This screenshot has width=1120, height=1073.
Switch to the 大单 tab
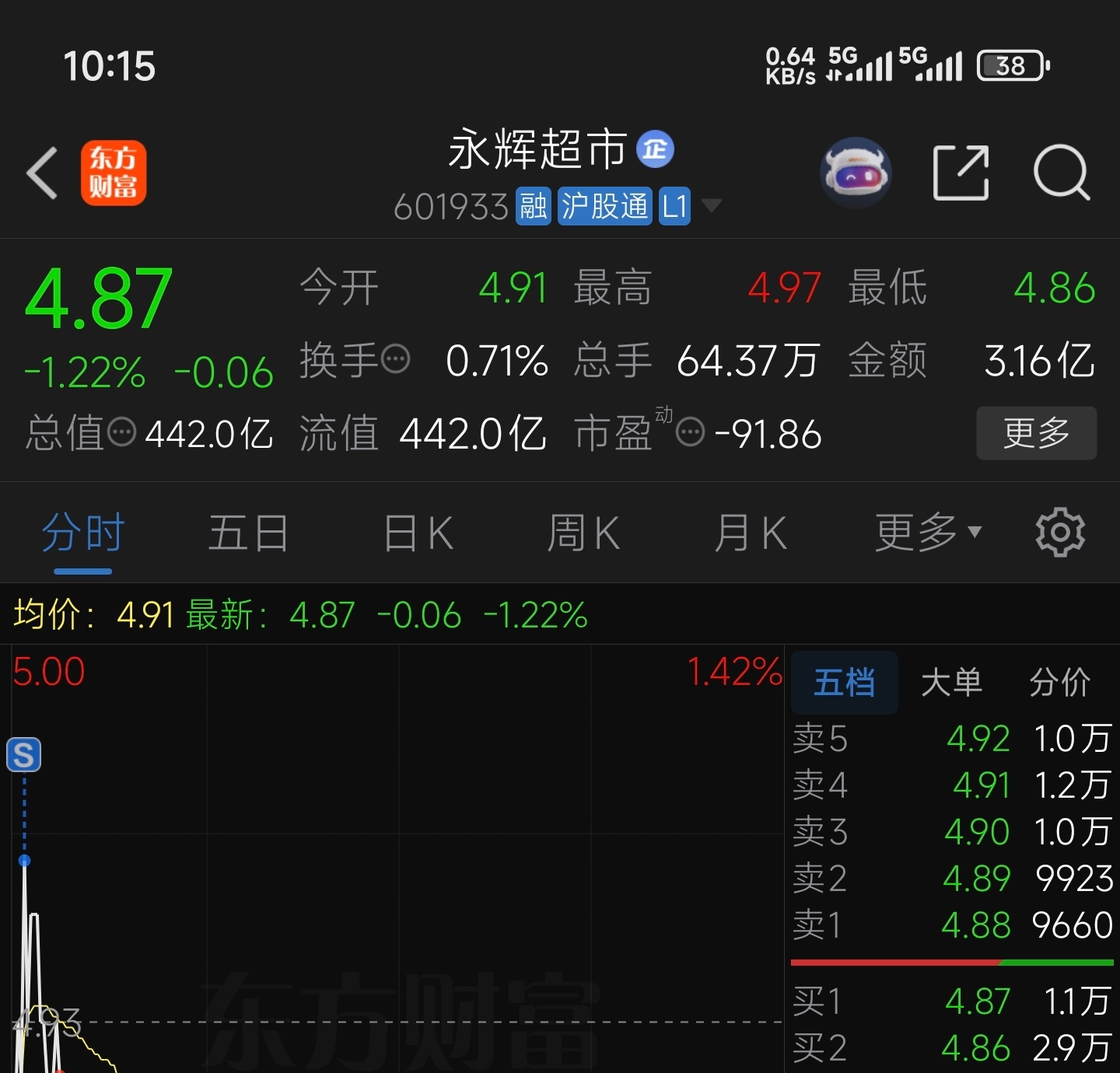coord(951,683)
